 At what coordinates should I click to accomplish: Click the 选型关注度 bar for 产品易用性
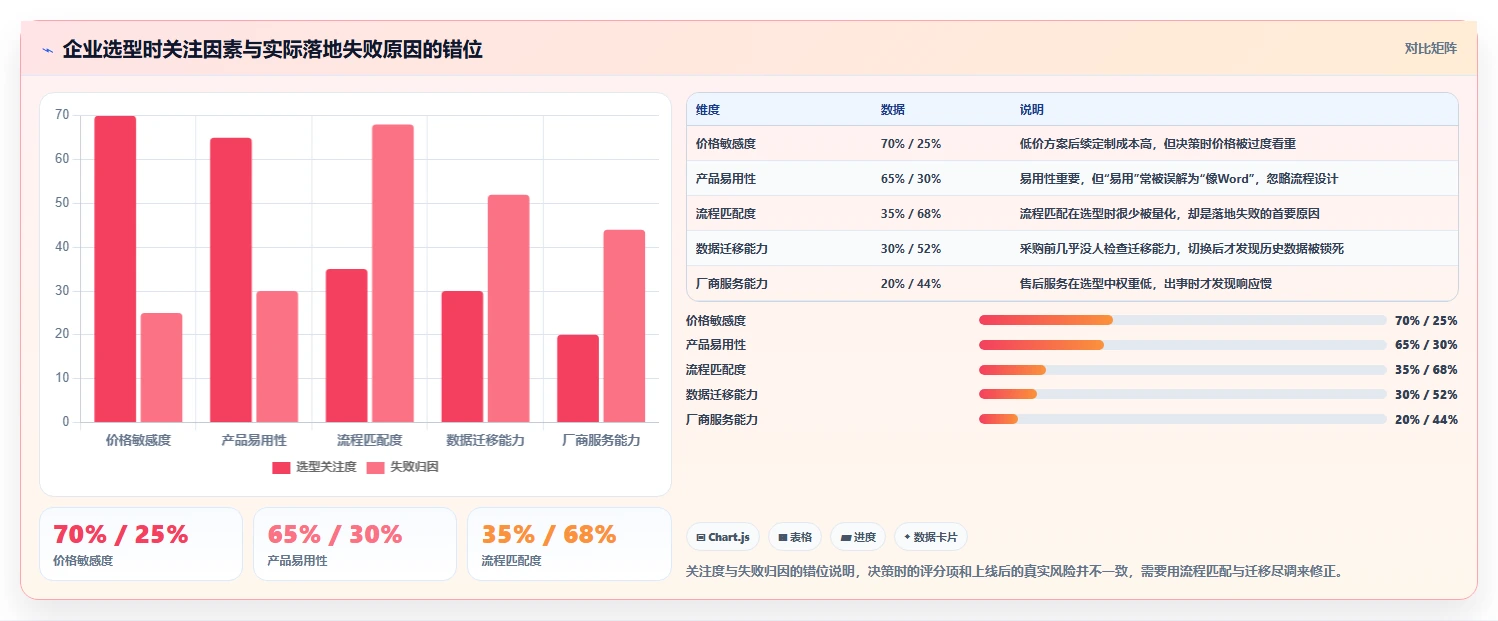click(x=231, y=280)
